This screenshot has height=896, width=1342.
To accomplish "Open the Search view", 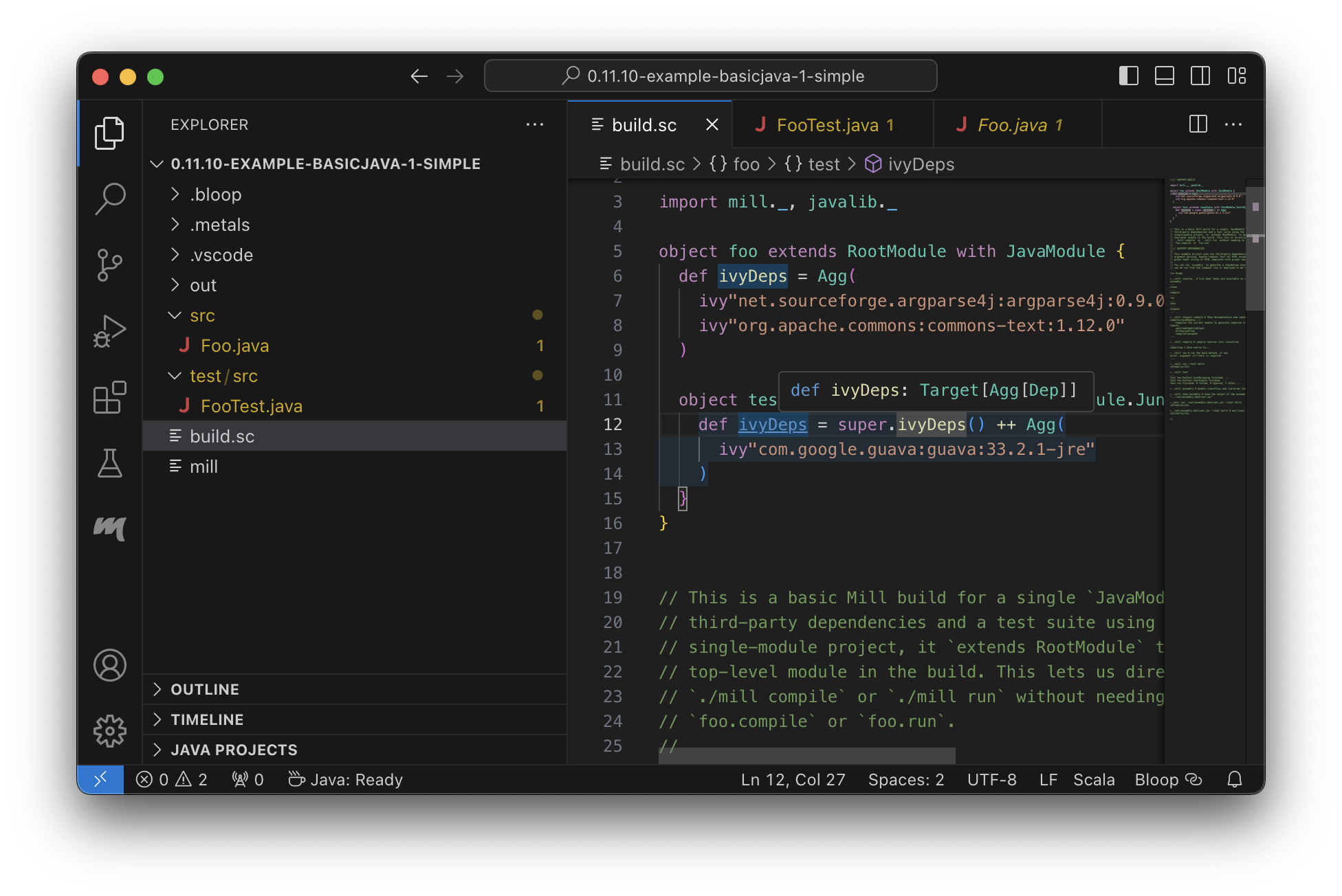I will point(110,199).
